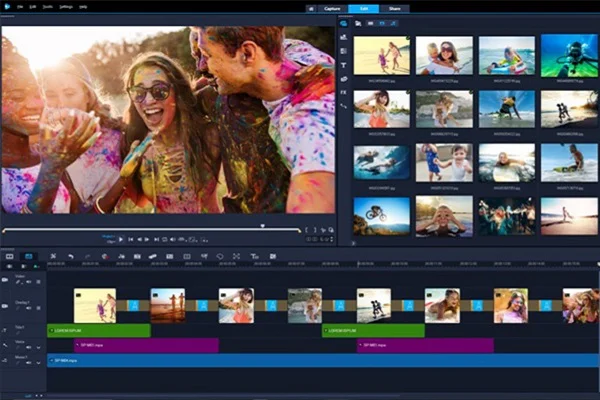The width and height of the screenshot is (600, 400).
Task: Switch to Storyboard view
Action: 10,256
